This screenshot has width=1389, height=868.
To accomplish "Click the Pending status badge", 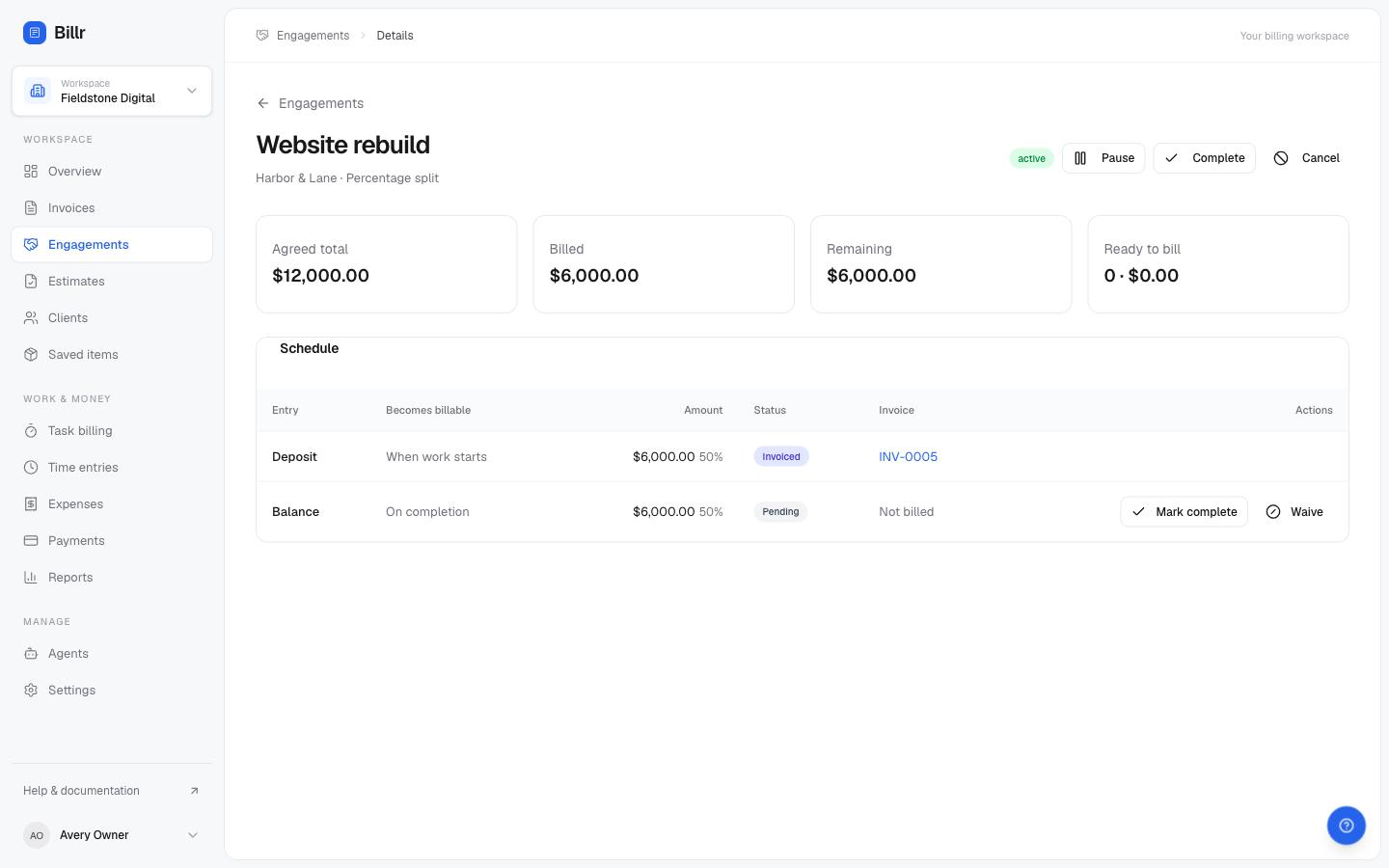I will coord(780,512).
